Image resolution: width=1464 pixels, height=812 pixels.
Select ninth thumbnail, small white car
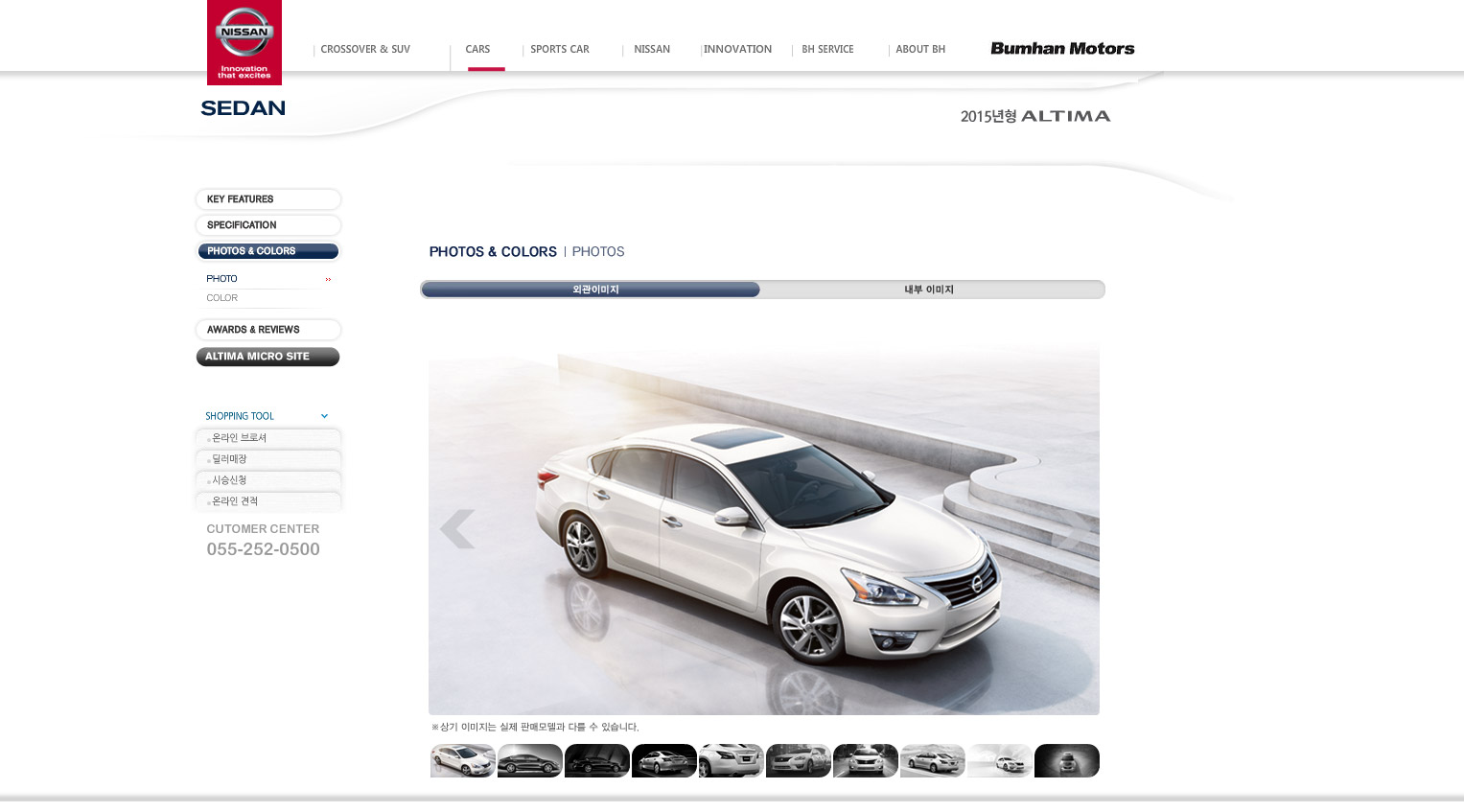(1000, 761)
